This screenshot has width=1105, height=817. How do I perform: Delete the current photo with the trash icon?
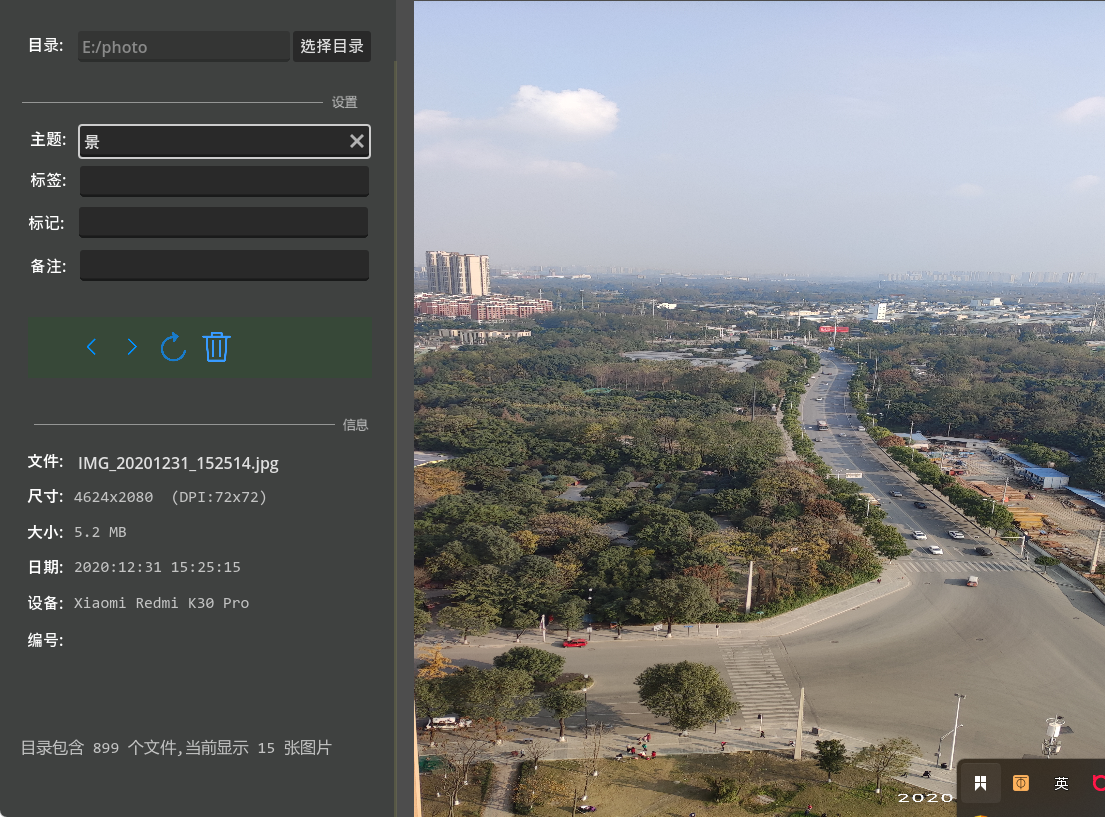tap(216, 347)
